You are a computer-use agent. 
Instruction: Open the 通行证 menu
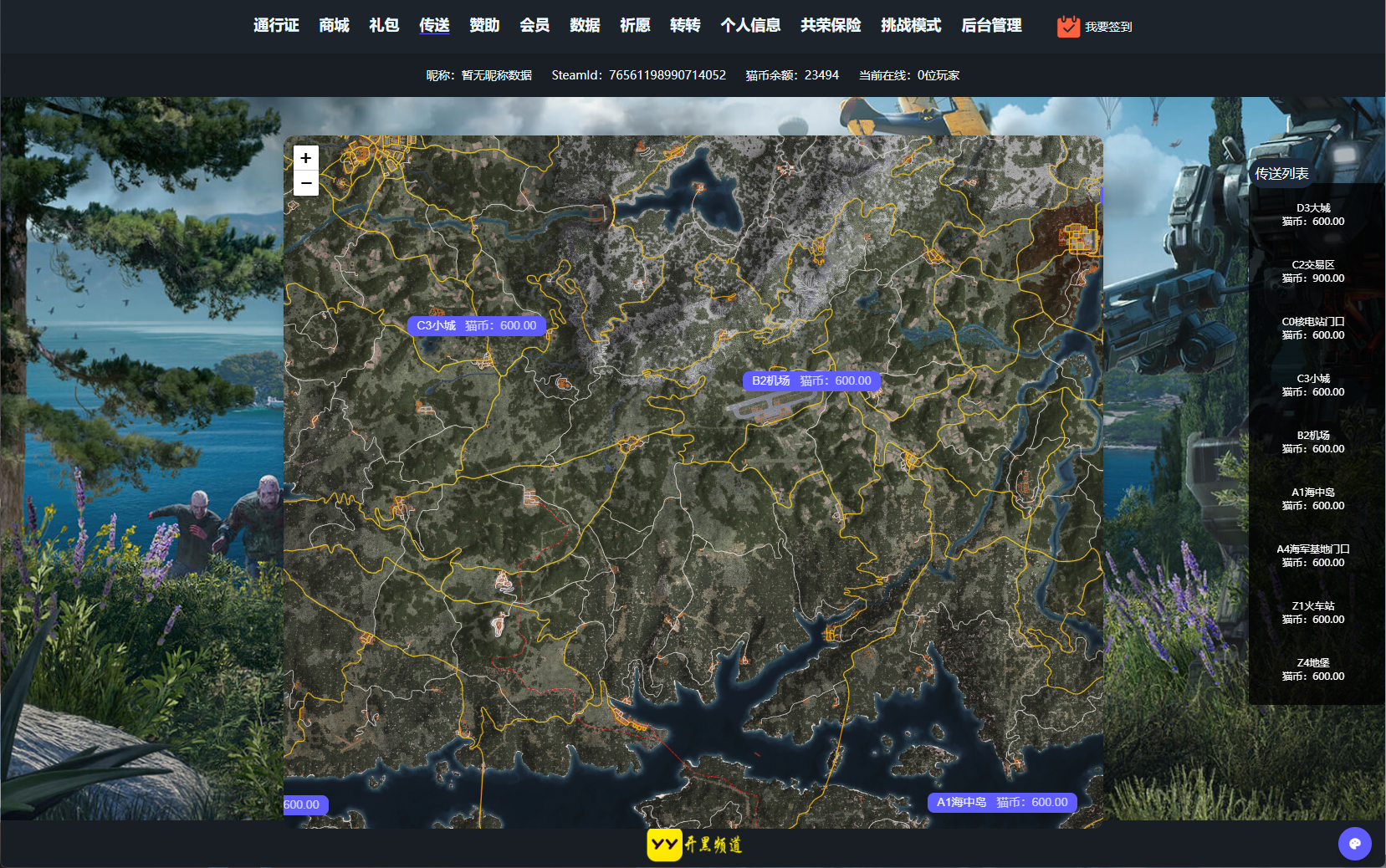tap(276, 26)
